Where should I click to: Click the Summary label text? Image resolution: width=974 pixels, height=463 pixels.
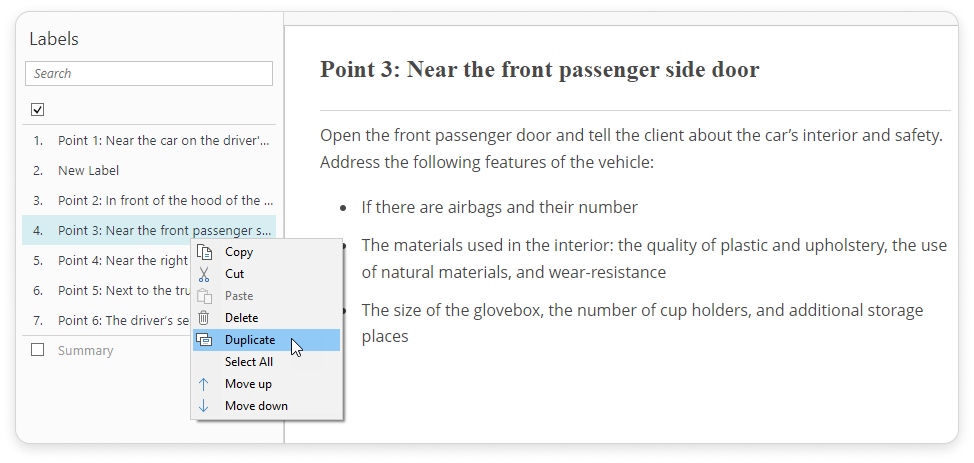coord(85,350)
